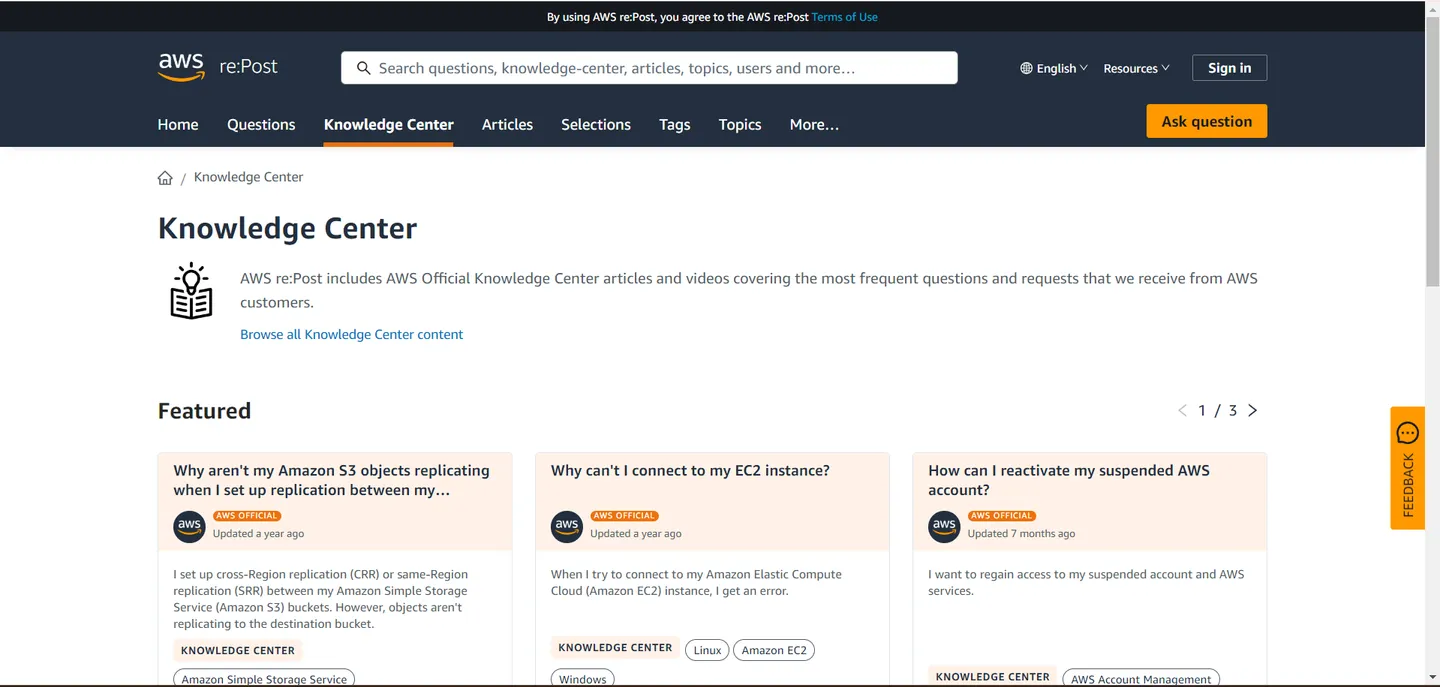Click AWS OFFICIAL badge on suspended account card
1440x687 pixels.
point(1001,516)
